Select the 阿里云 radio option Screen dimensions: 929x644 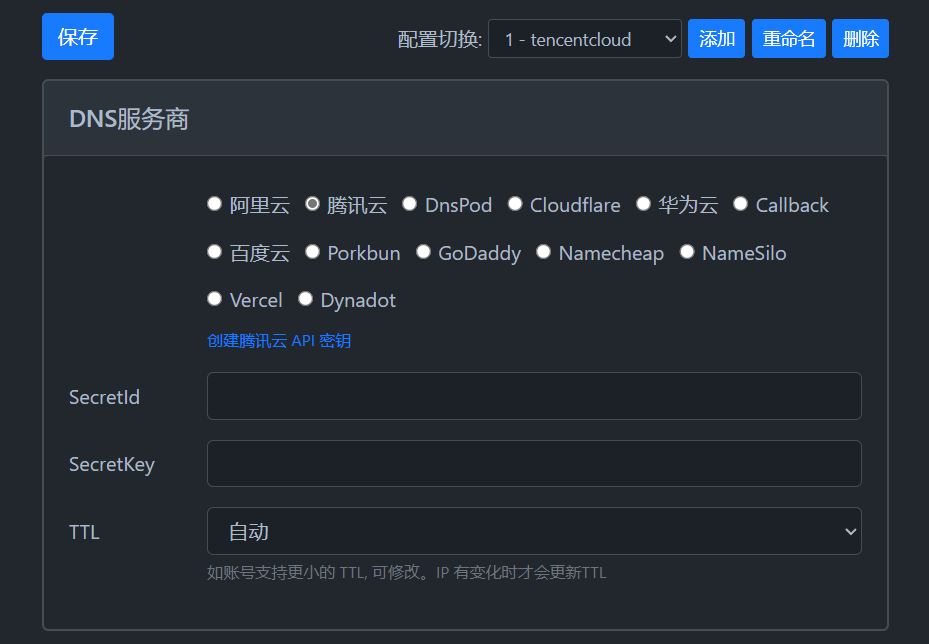(x=214, y=204)
